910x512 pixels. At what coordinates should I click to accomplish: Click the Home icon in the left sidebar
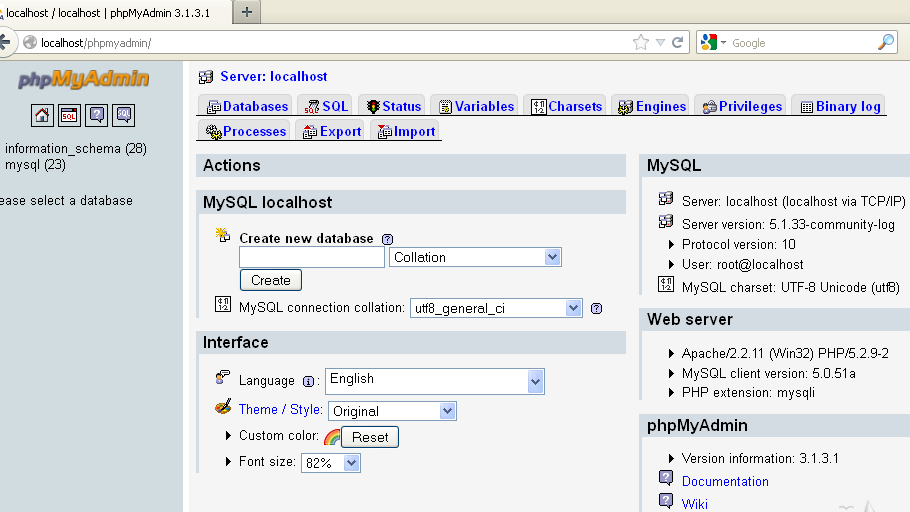click(x=42, y=116)
